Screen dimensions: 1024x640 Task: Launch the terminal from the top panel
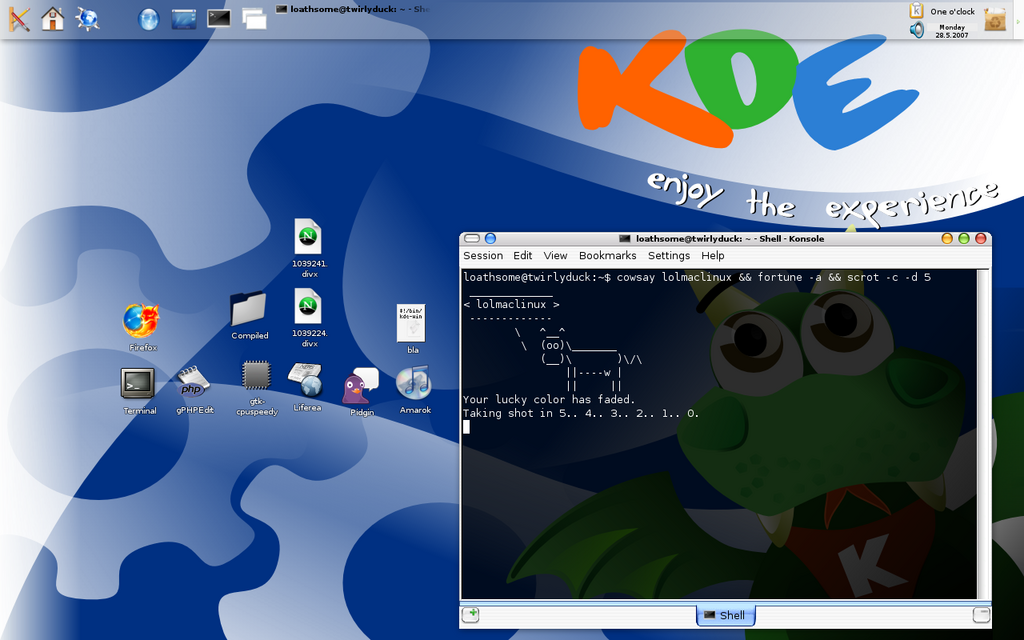click(219, 18)
